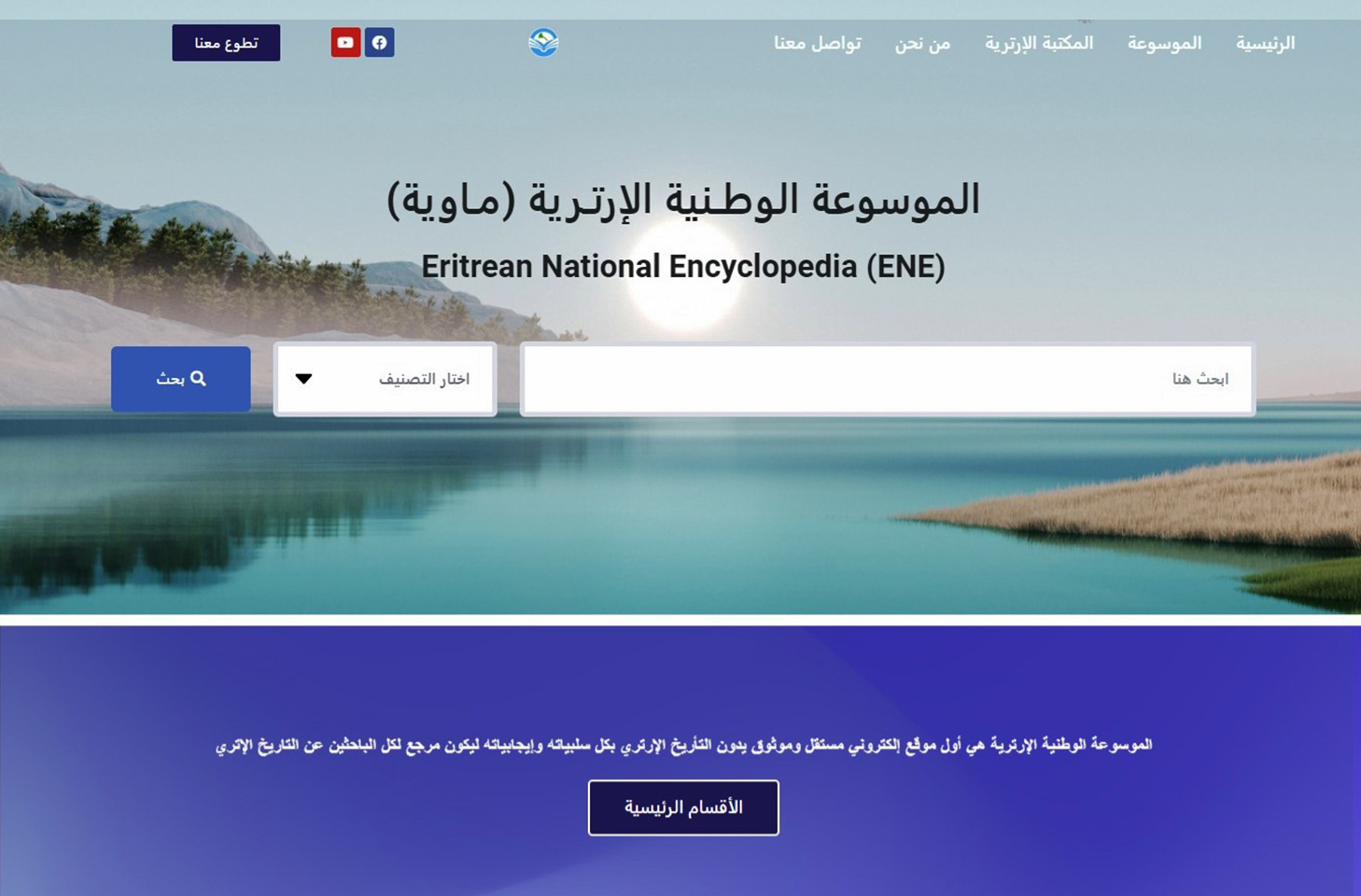Click the dropdown arrow in اختار التصنيف
This screenshot has height=896, width=1361.
pyautogui.click(x=303, y=379)
